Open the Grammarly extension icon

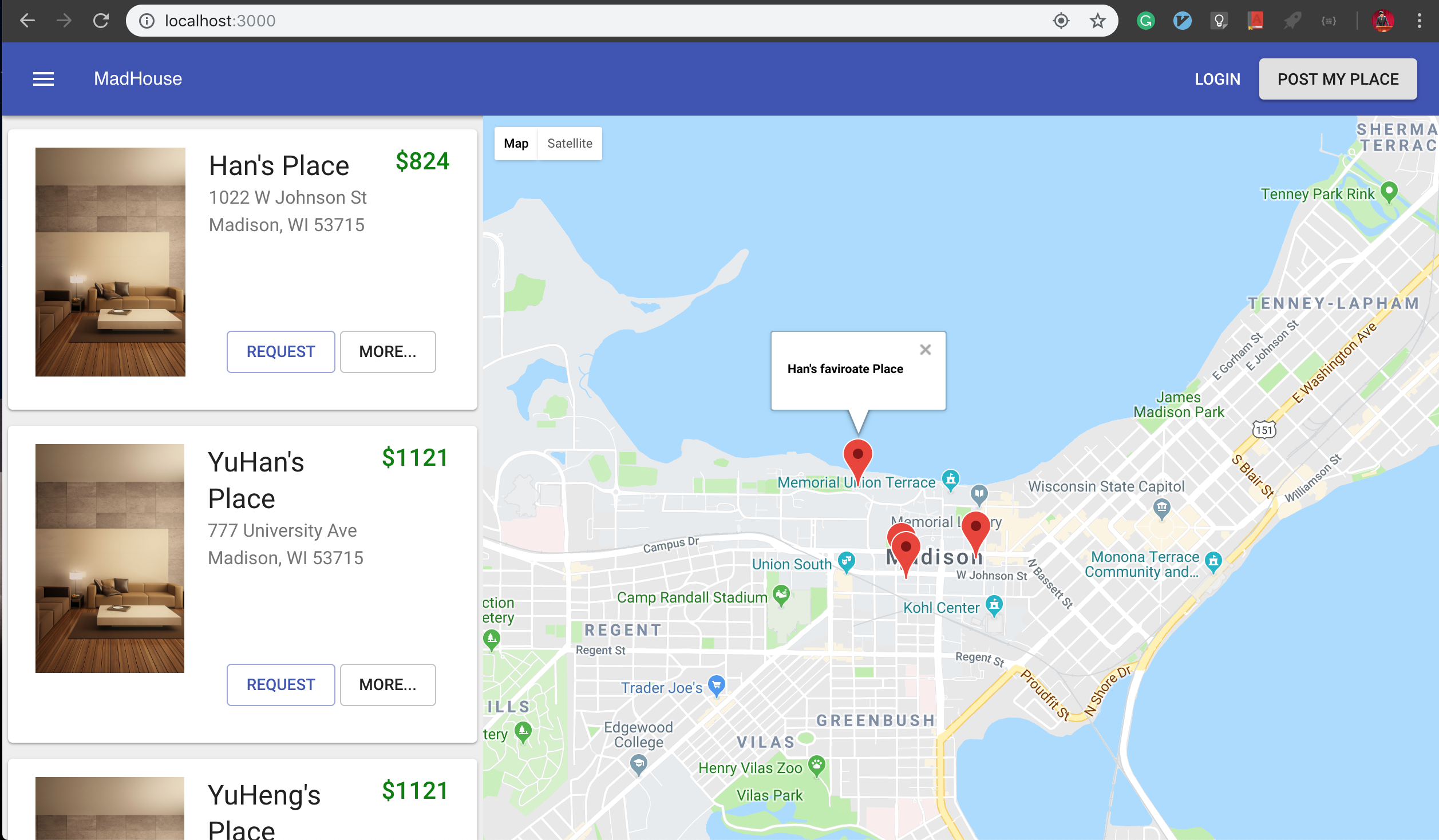tap(1145, 21)
